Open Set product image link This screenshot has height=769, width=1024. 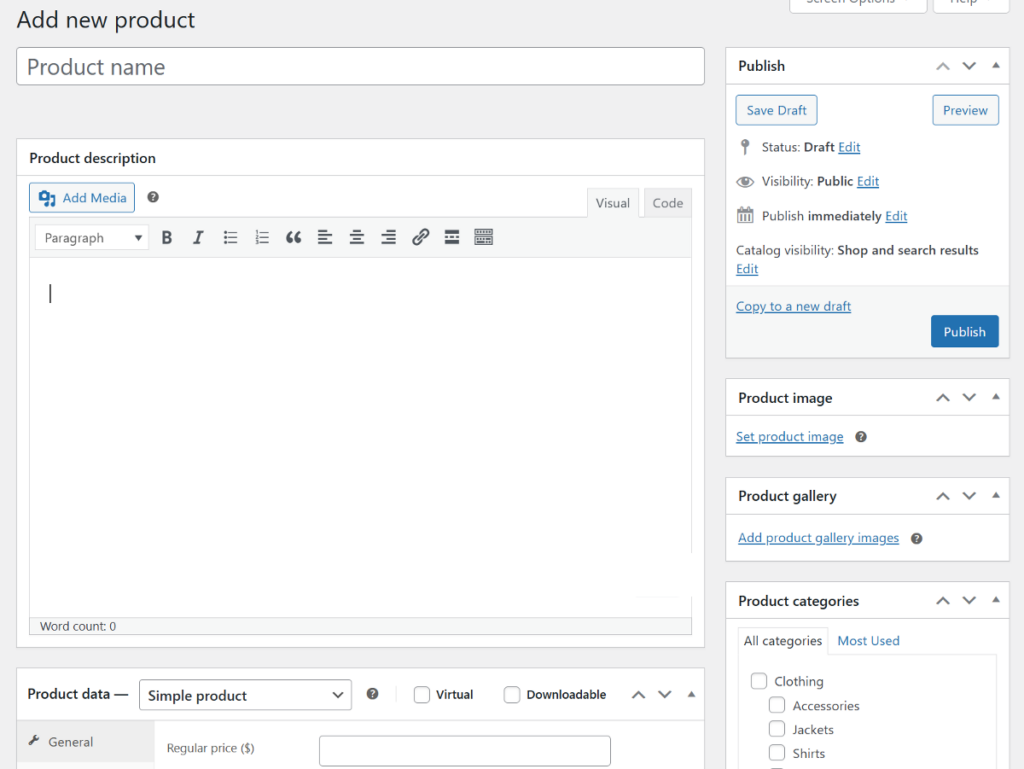(789, 436)
